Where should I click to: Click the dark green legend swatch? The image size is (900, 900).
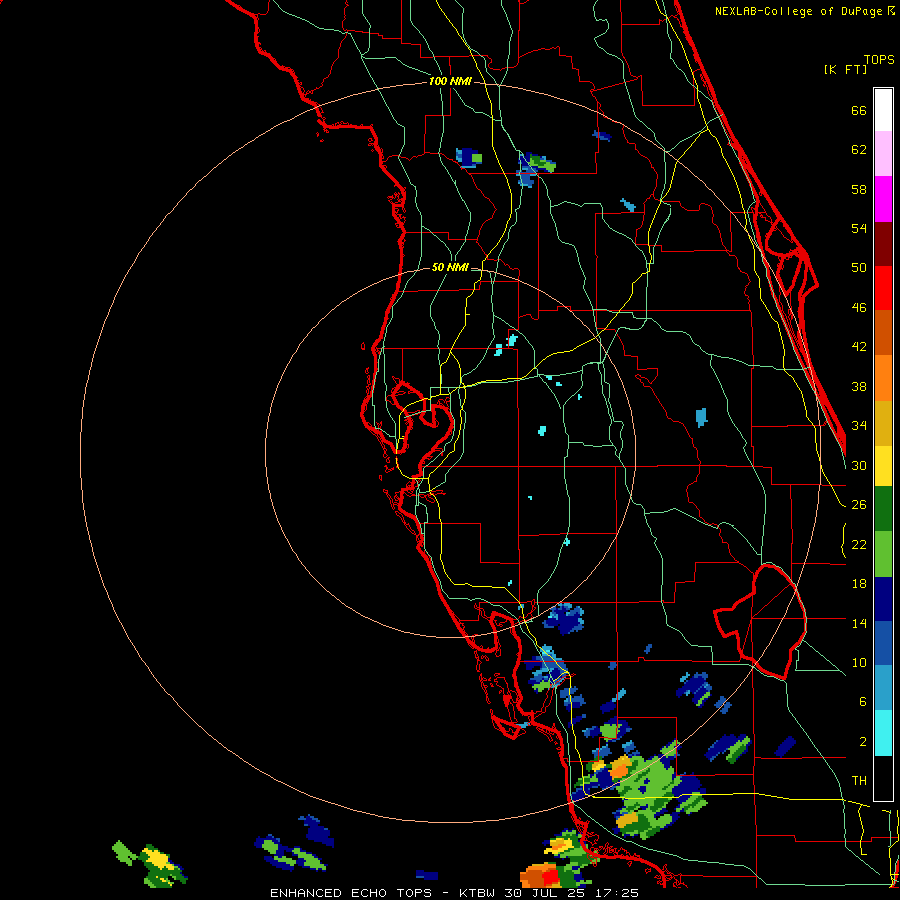[x=883, y=509]
